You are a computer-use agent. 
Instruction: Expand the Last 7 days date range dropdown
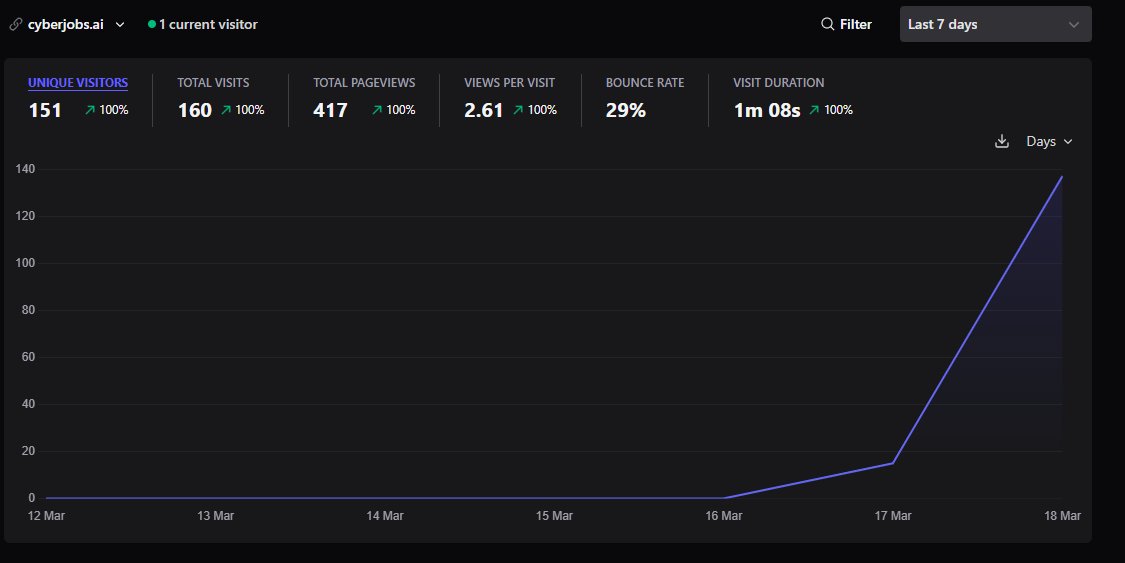[x=996, y=24]
